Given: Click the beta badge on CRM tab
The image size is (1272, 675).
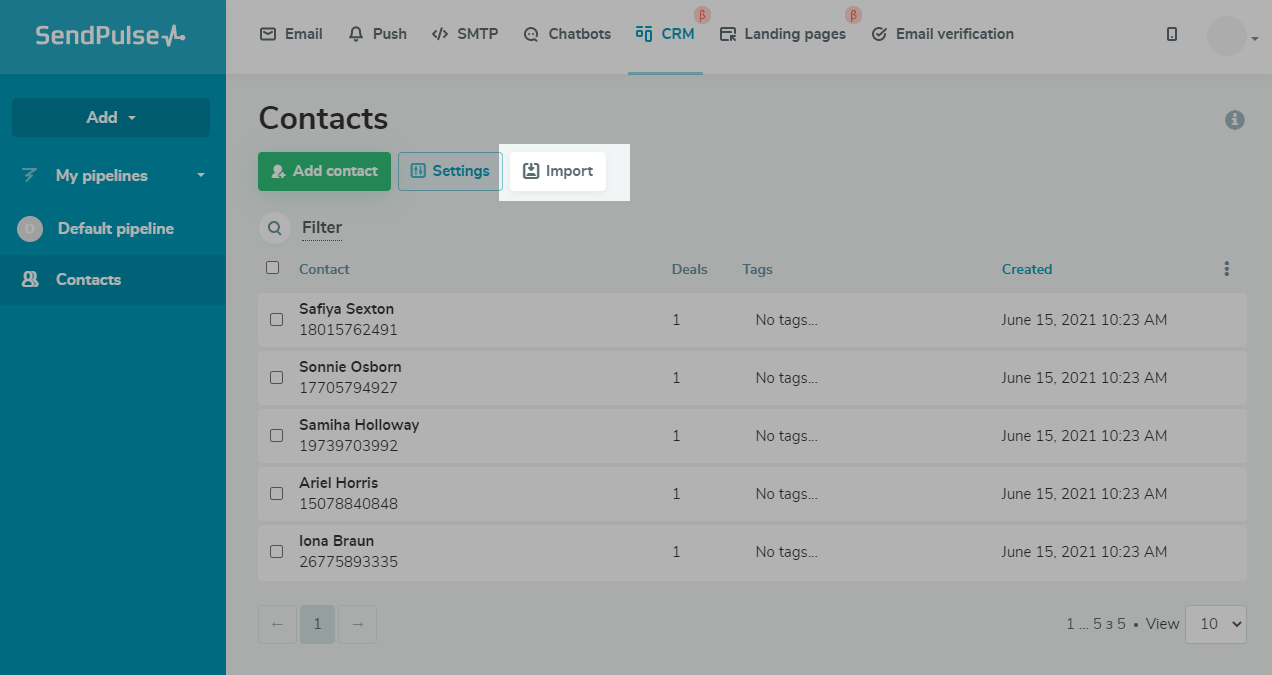Looking at the screenshot, I should click(x=702, y=15).
